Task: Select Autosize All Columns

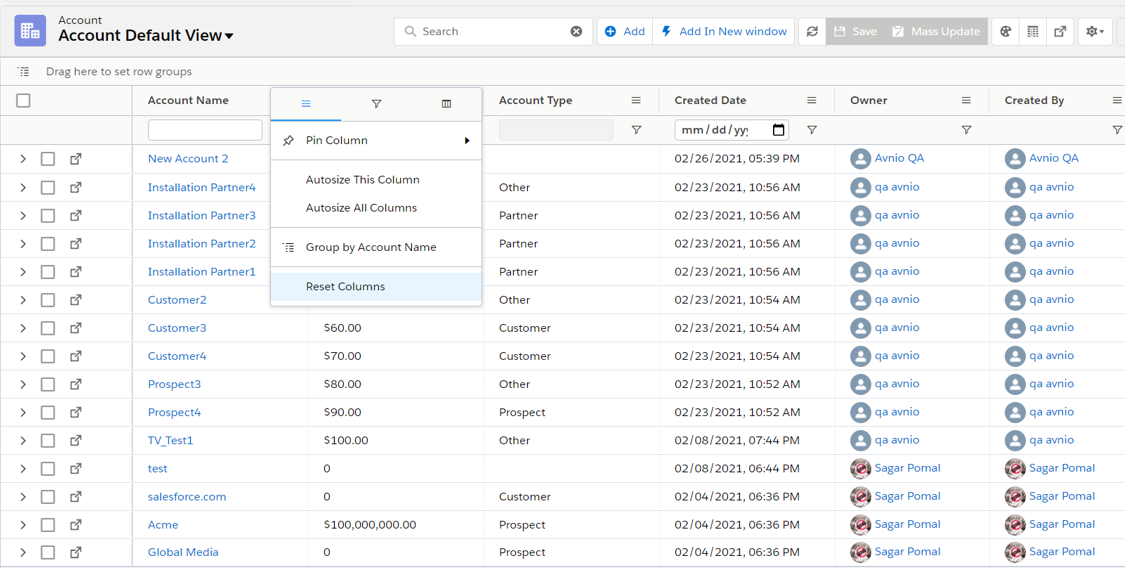Action: click(361, 208)
